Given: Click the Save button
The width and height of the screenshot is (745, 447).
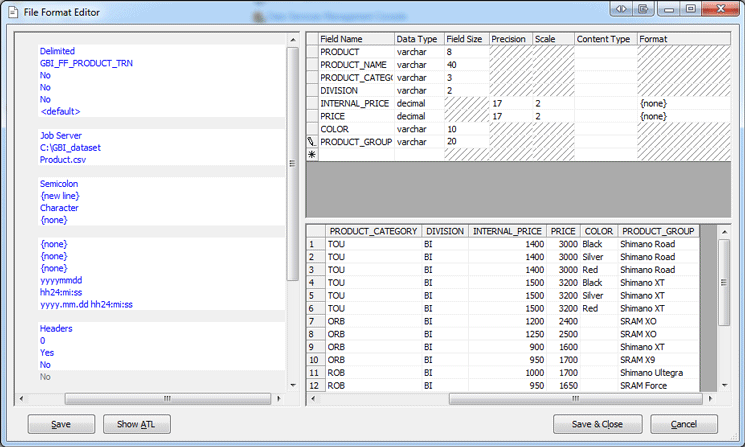Looking at the screenshot, I should [x=61, y=424].
